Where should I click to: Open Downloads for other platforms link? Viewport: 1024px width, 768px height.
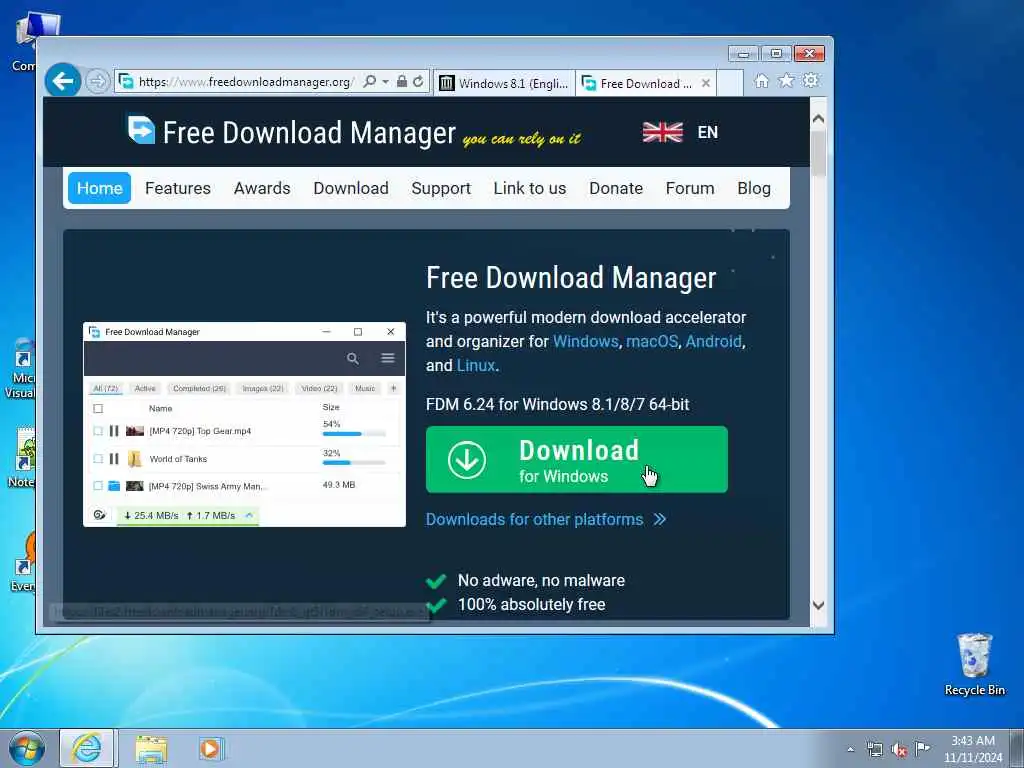pyautogui.click(x=546, y=519)
